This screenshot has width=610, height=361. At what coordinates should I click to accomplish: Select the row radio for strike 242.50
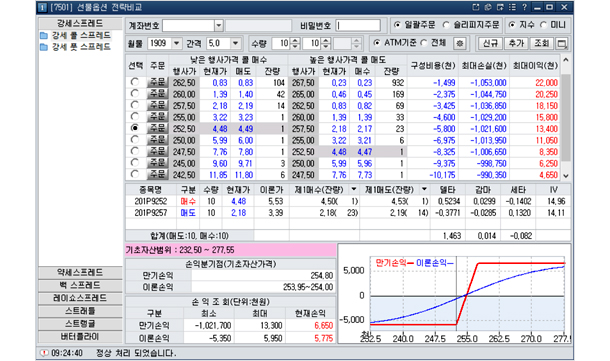[x=135, y=174]
